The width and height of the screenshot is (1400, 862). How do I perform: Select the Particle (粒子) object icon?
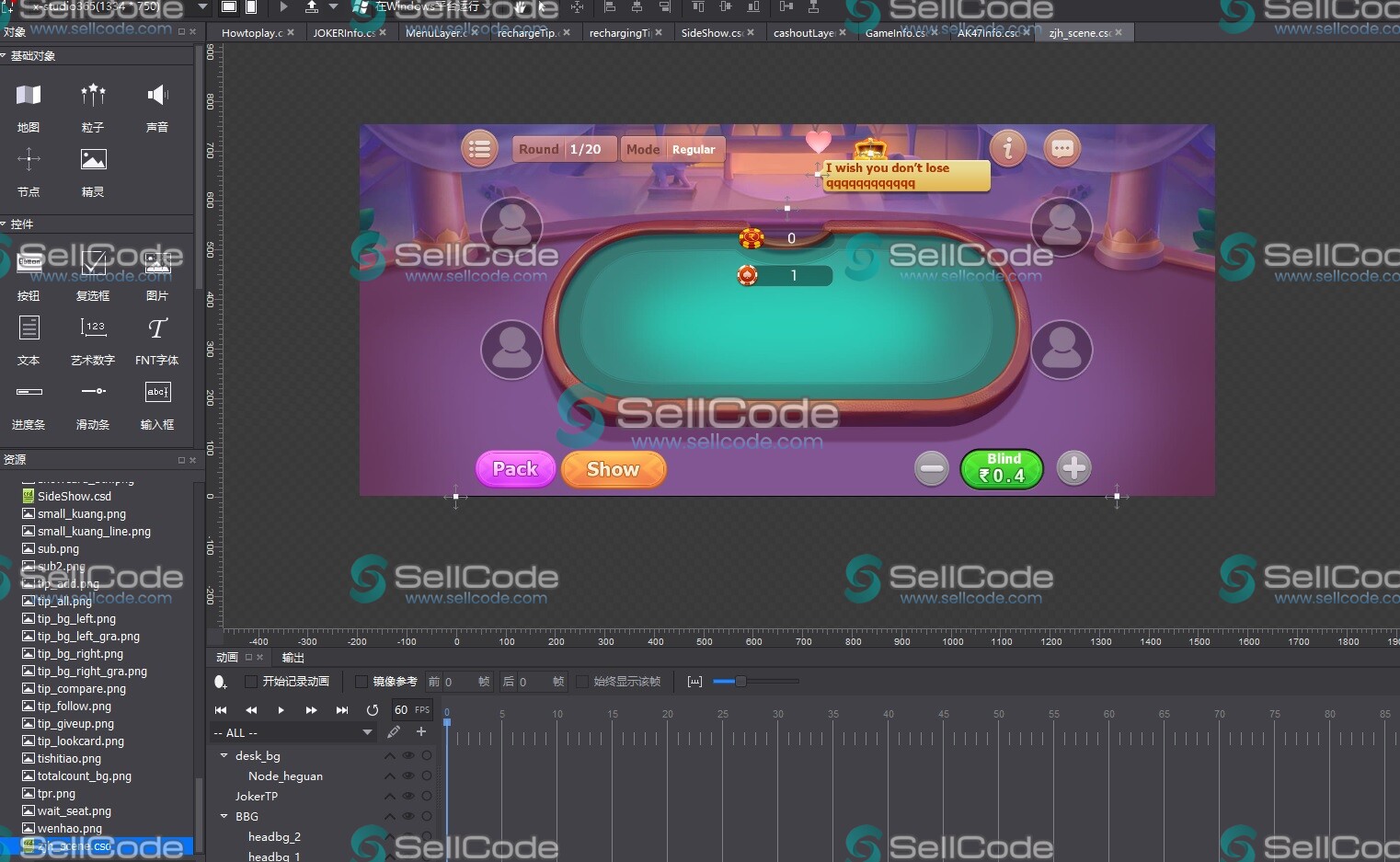[x=93, y=96]
